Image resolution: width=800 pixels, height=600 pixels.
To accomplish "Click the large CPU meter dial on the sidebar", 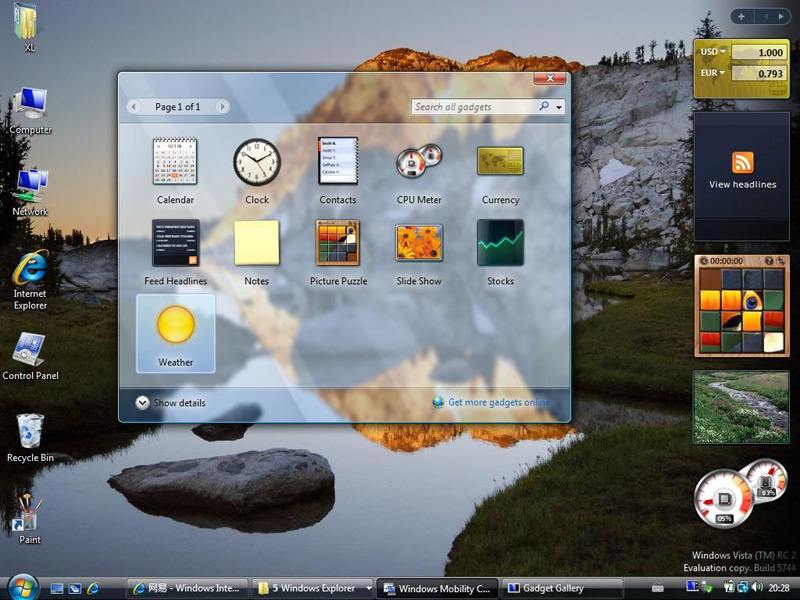I will 723,498.
